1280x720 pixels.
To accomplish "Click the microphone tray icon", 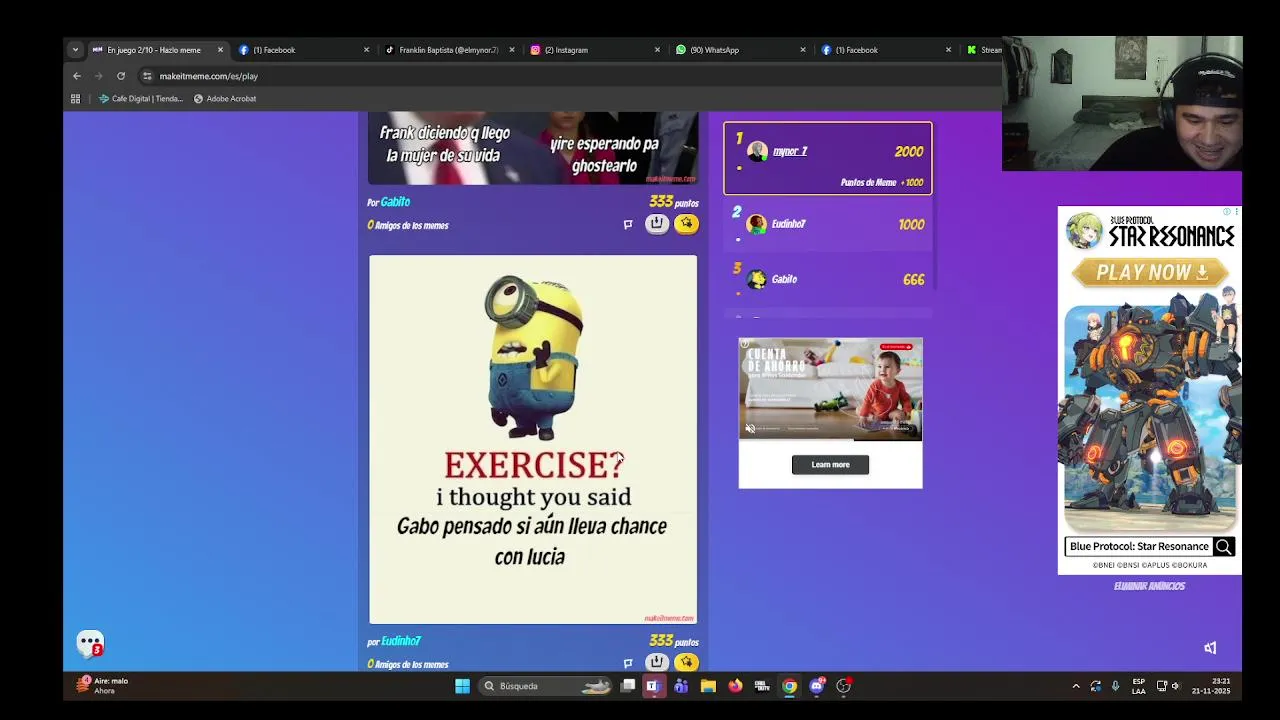I will pyautogui.click(x=1115, y=686).
